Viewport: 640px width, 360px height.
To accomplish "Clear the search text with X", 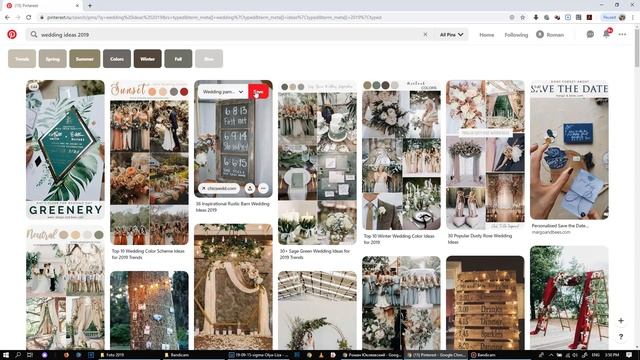I will [425, 35].
